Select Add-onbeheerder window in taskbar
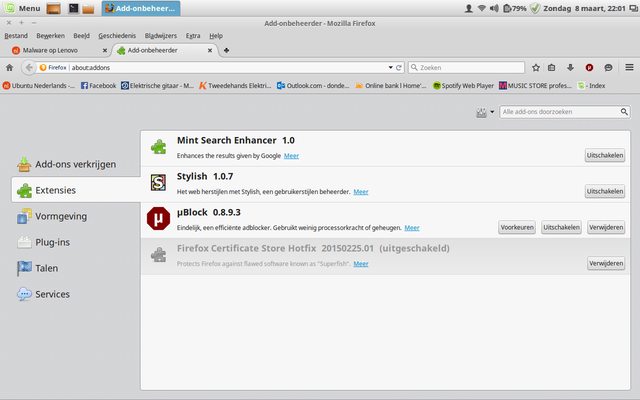640x400 pixels. [141, 8]
